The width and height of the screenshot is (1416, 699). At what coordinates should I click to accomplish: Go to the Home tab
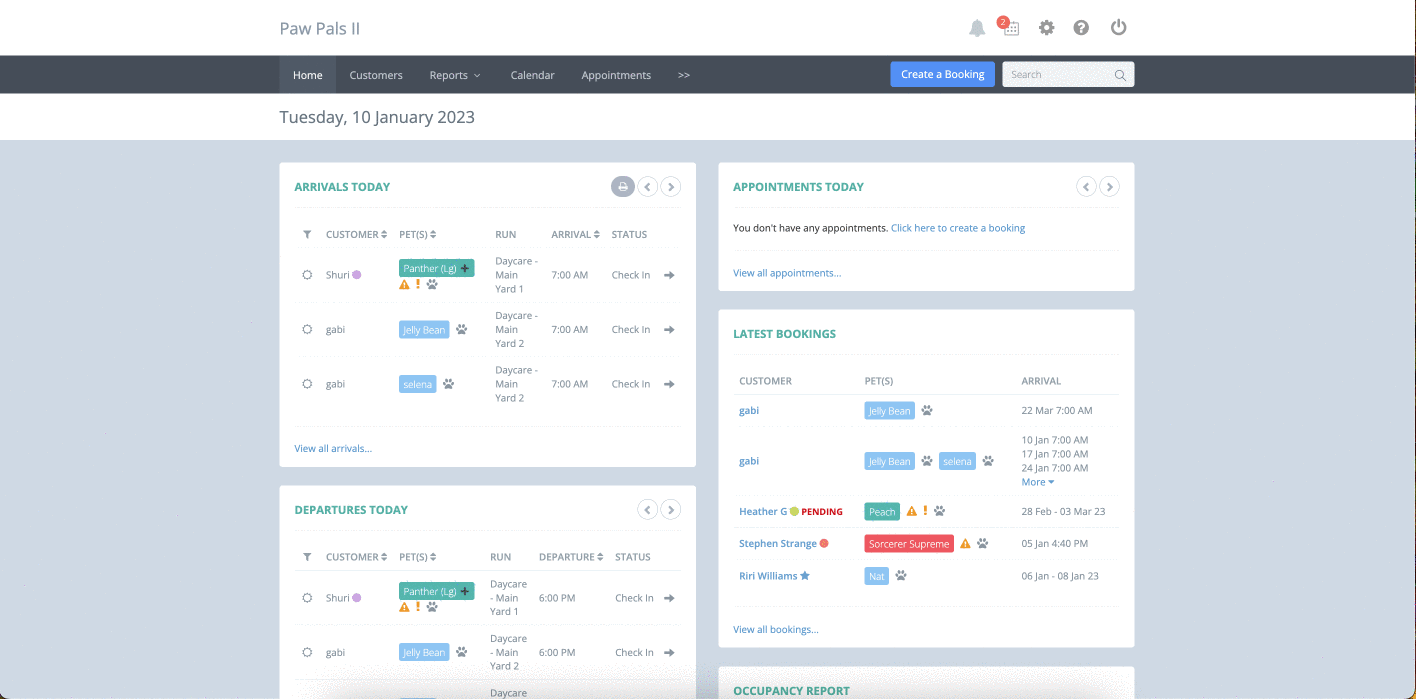click(308, 75)
